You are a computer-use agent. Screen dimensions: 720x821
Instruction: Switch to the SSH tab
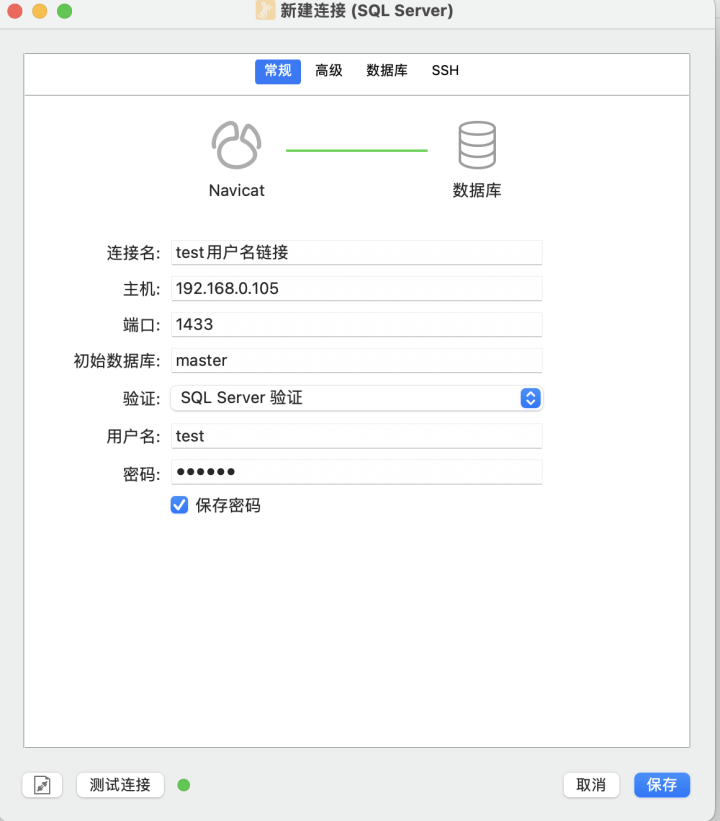[x=445, y=71]
